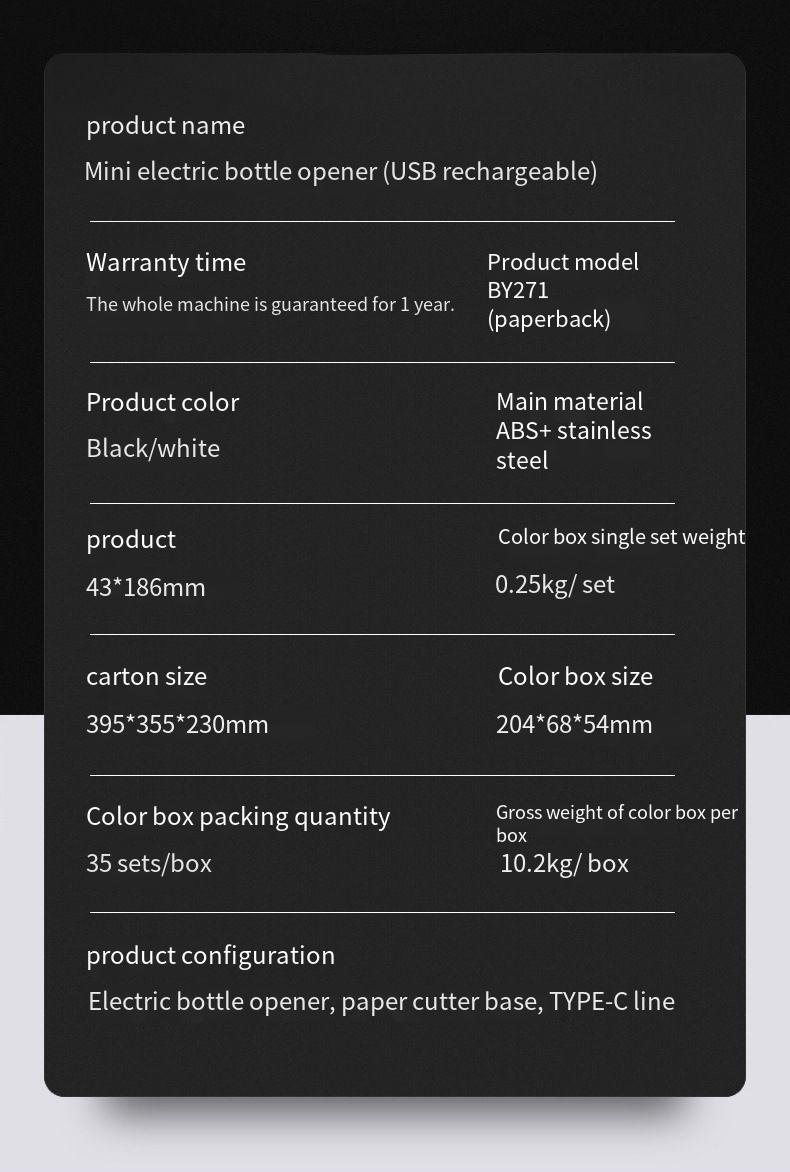The image size is (790, 1172).
Task: Click the "Warranty time" label
Action: pyautogui.click(x=166, y=262)
